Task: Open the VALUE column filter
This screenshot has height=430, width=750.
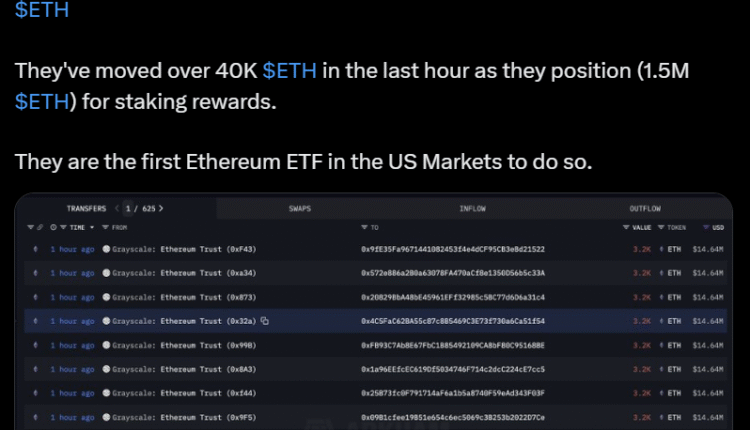Action: (626, 228)
